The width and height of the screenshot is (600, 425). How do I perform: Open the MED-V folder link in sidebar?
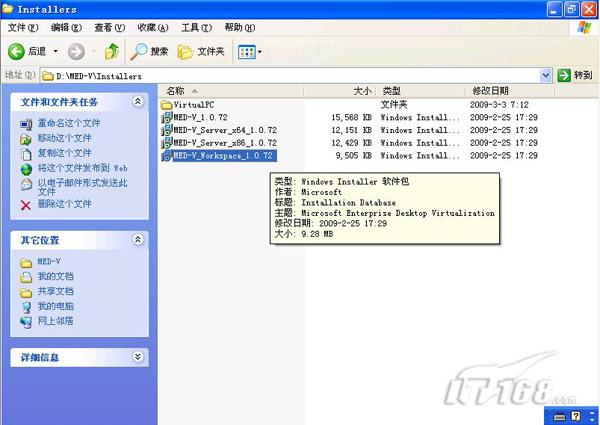click(x=49, y=261)
